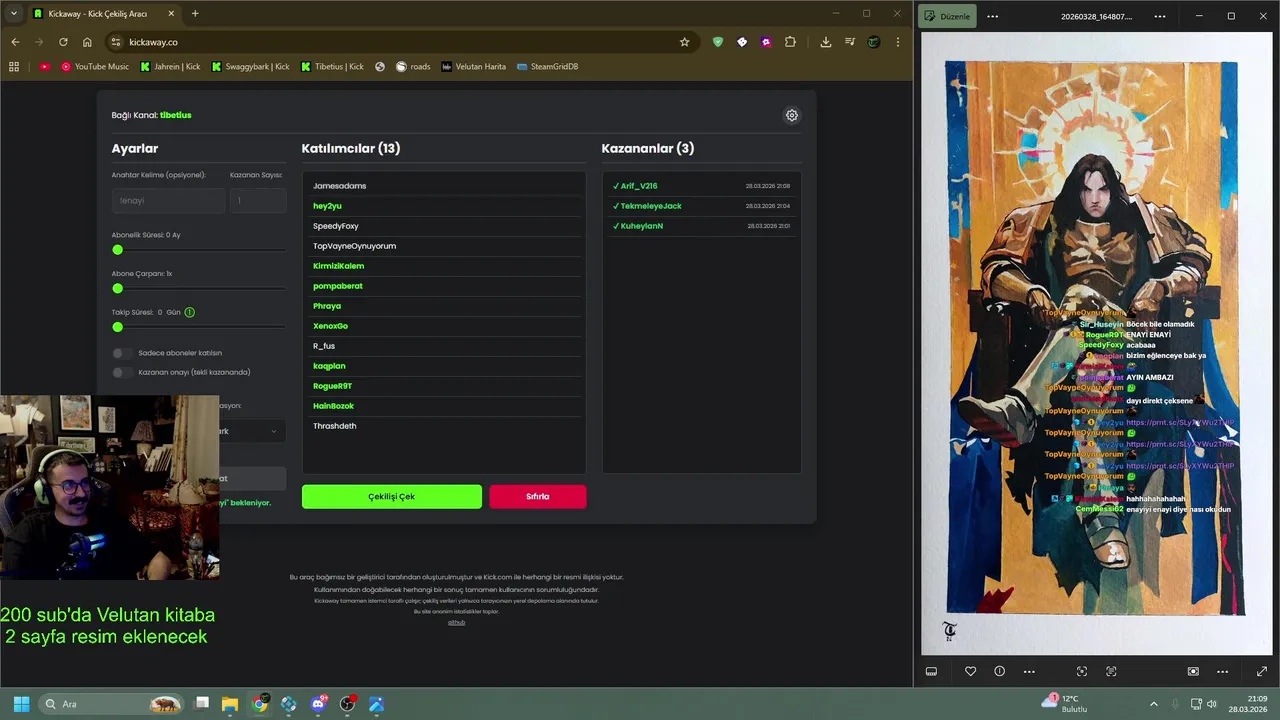This screenshot has width=1280, height=720.
Task: Adjust Abone Çarpanı slider handle
Action: tap(117, 289)
